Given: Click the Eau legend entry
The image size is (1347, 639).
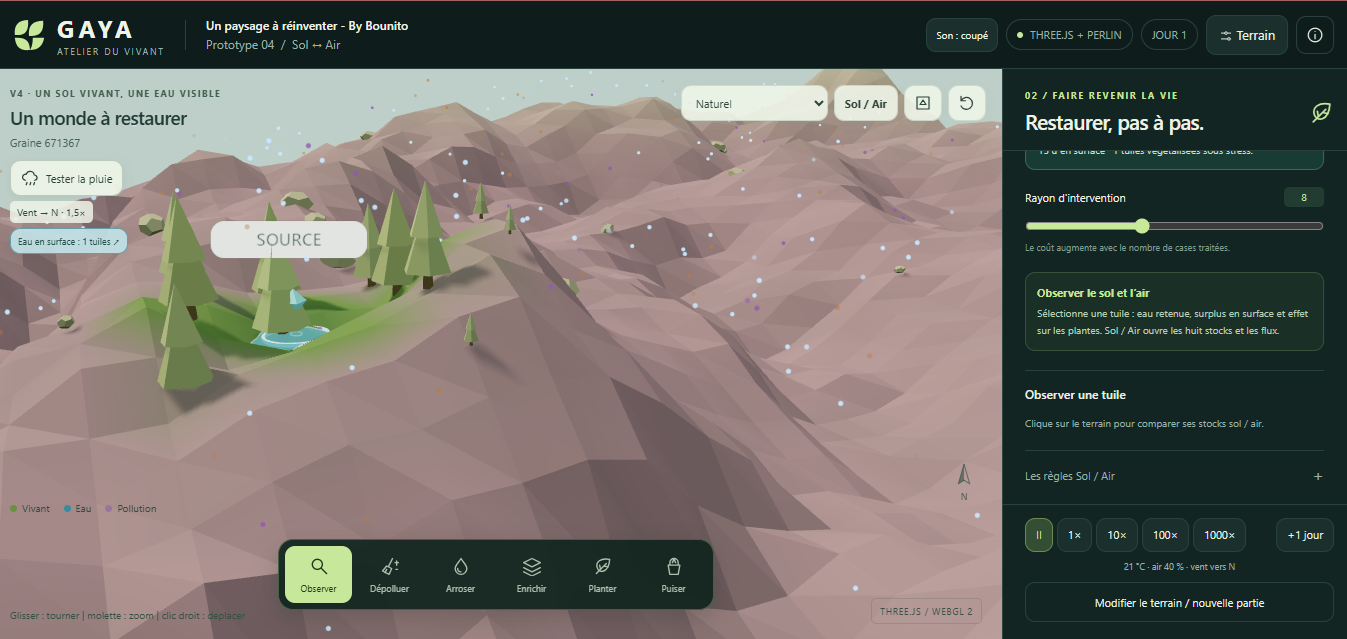Looking at the screenshot, I should point(77,509).
